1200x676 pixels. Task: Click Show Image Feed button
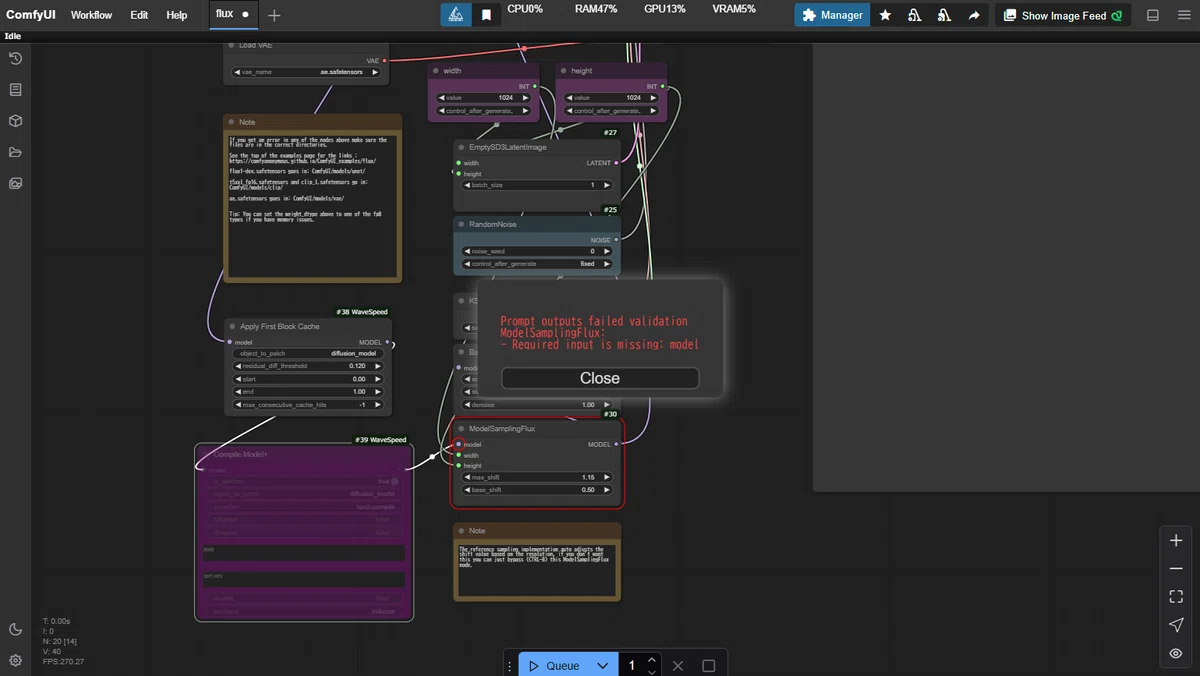point(1062,15)
